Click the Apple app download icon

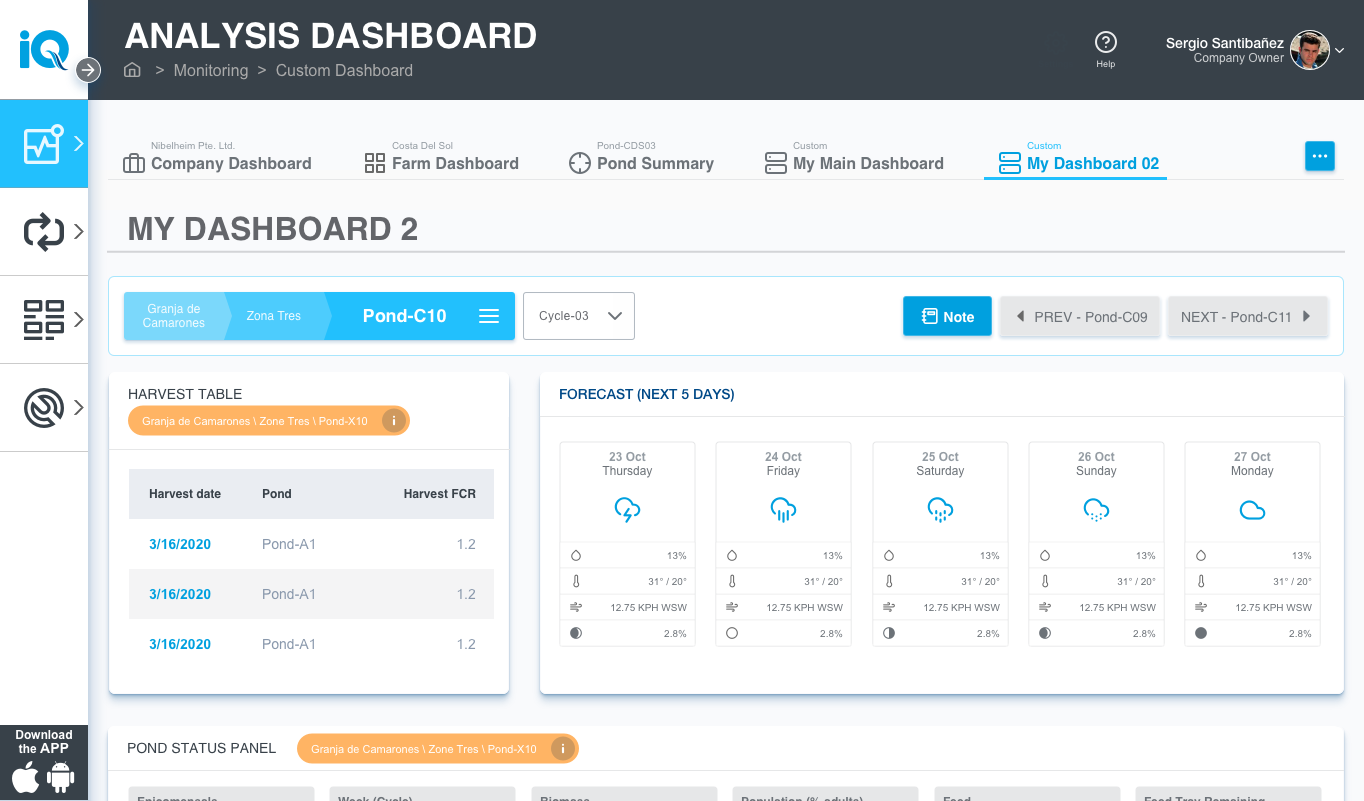[x=26, y=777]
